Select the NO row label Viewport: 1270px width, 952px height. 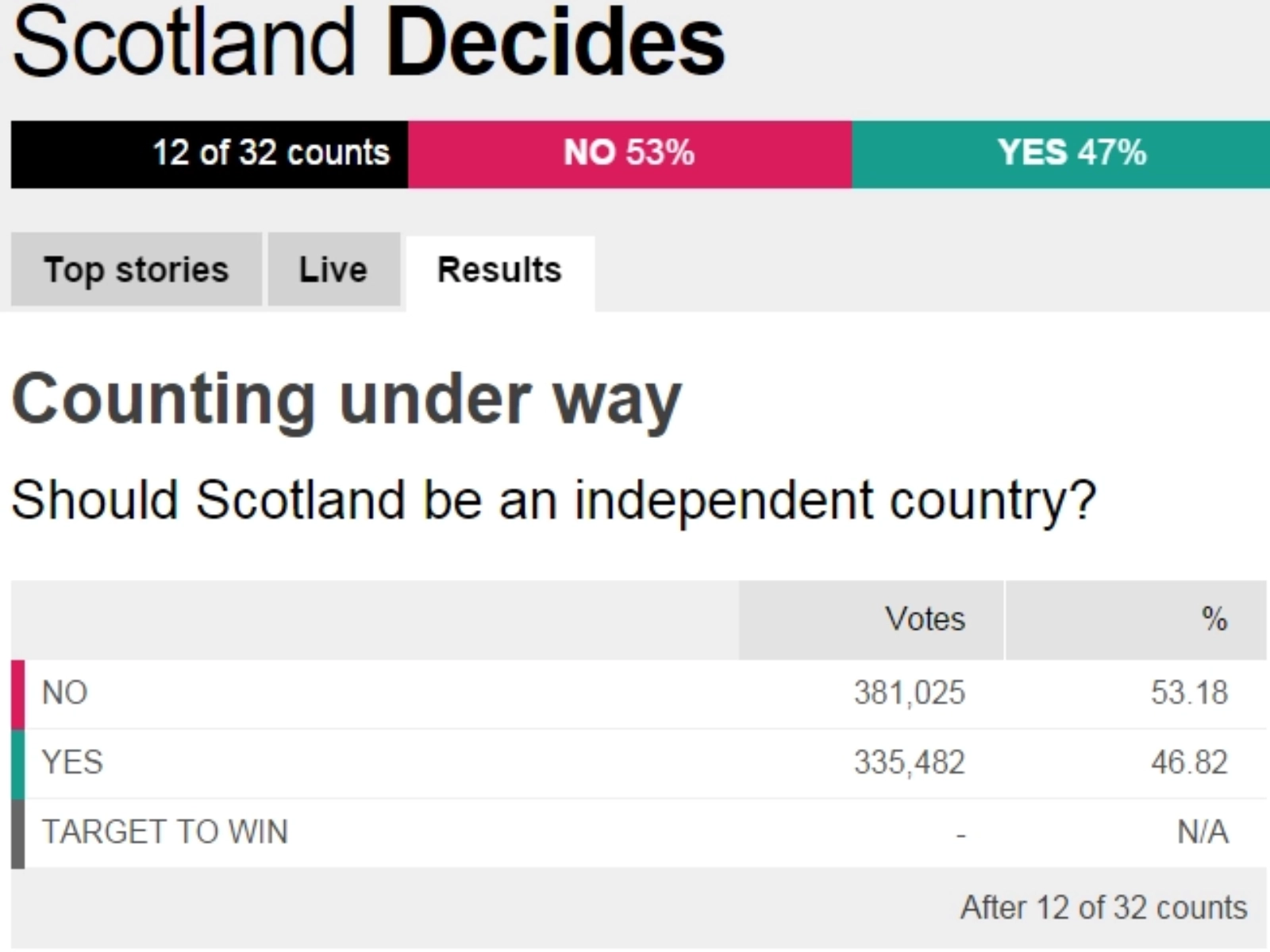64,693
